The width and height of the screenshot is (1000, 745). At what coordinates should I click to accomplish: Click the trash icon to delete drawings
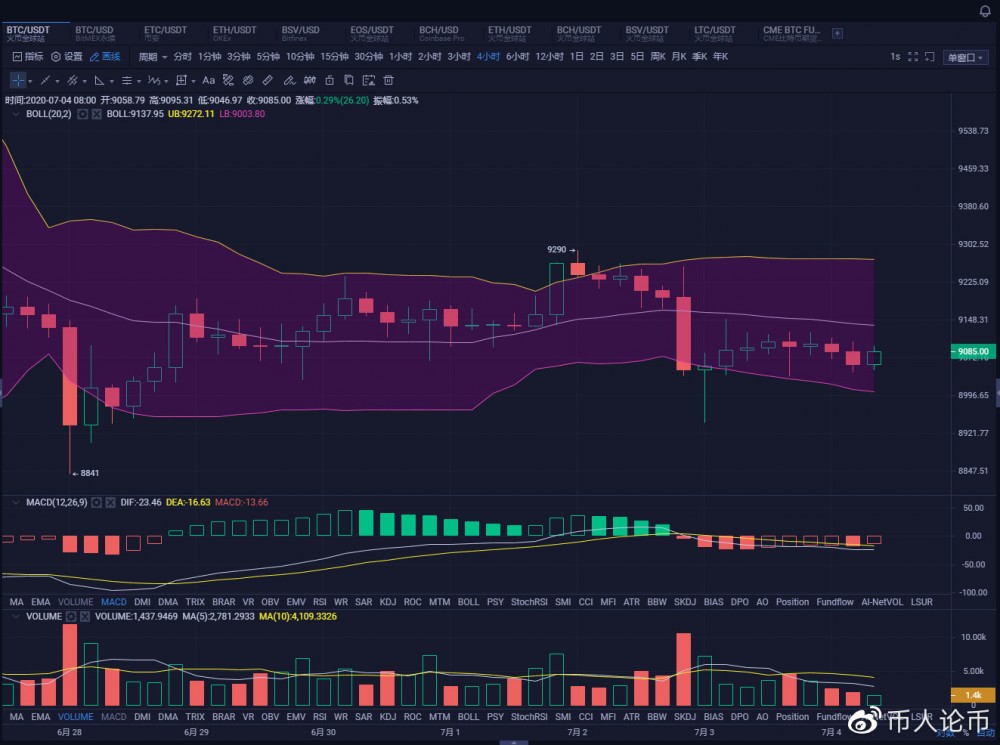click(388, 80)
